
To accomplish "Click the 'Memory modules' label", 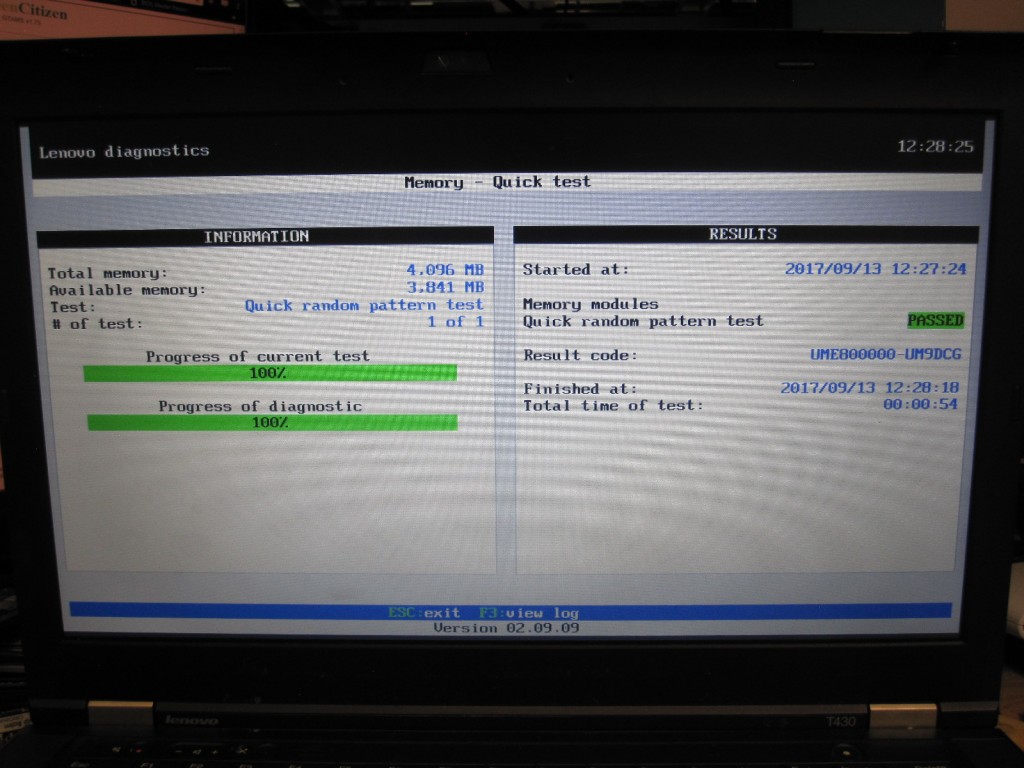I will click(x=590, y=304).
